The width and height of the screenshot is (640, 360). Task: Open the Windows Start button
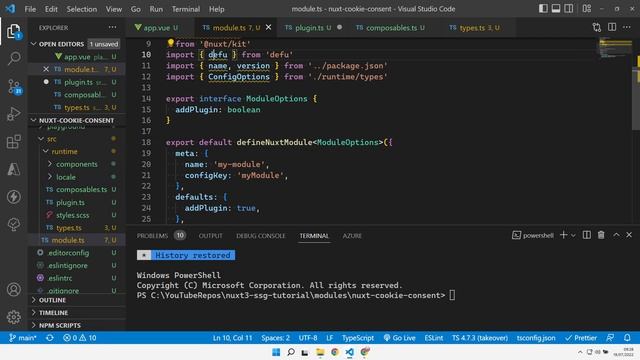click(276, 352)
